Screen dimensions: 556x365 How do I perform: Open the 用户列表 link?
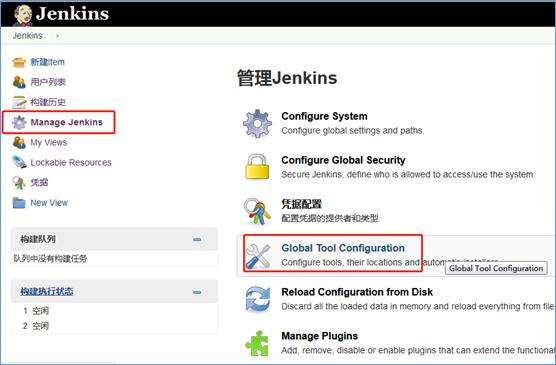coord(48,82)
